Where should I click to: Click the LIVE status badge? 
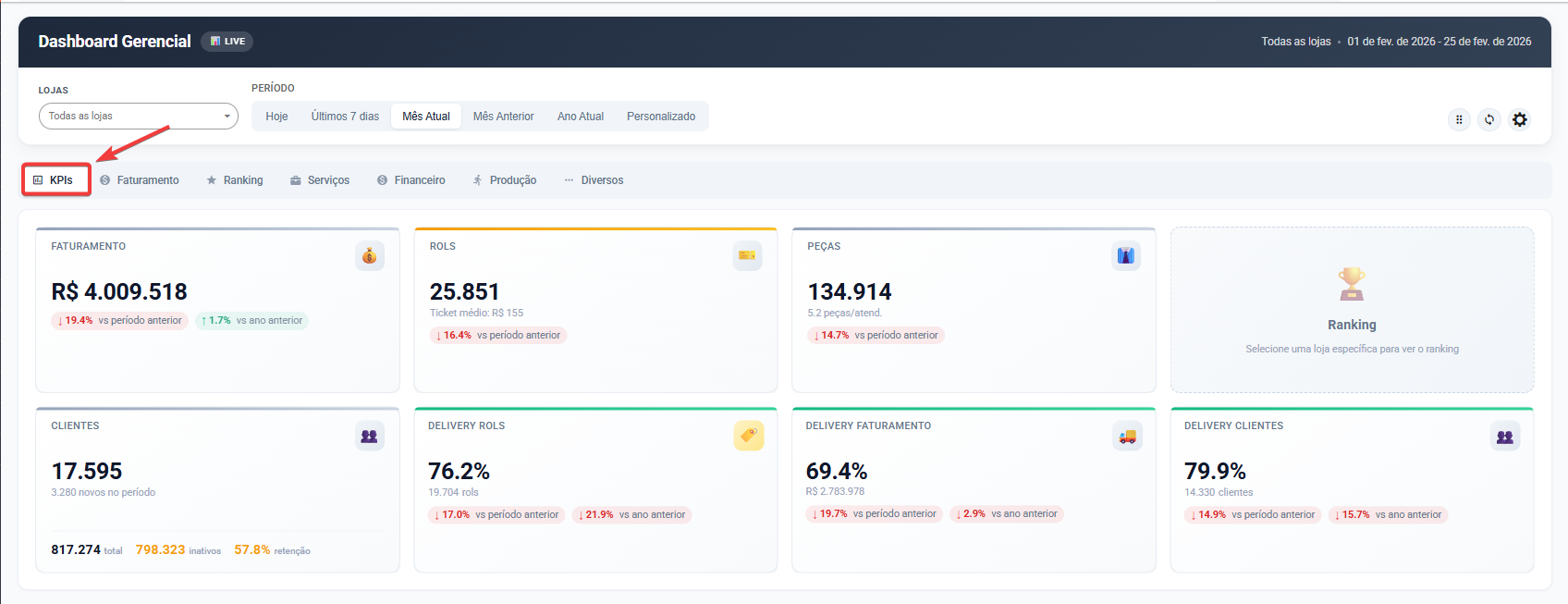tap(227, 41)
